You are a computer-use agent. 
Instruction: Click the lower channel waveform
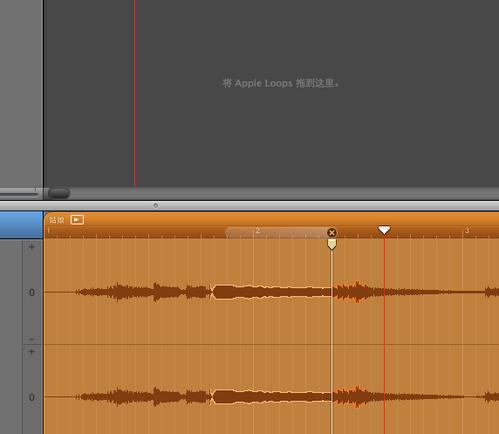point(272,397)
